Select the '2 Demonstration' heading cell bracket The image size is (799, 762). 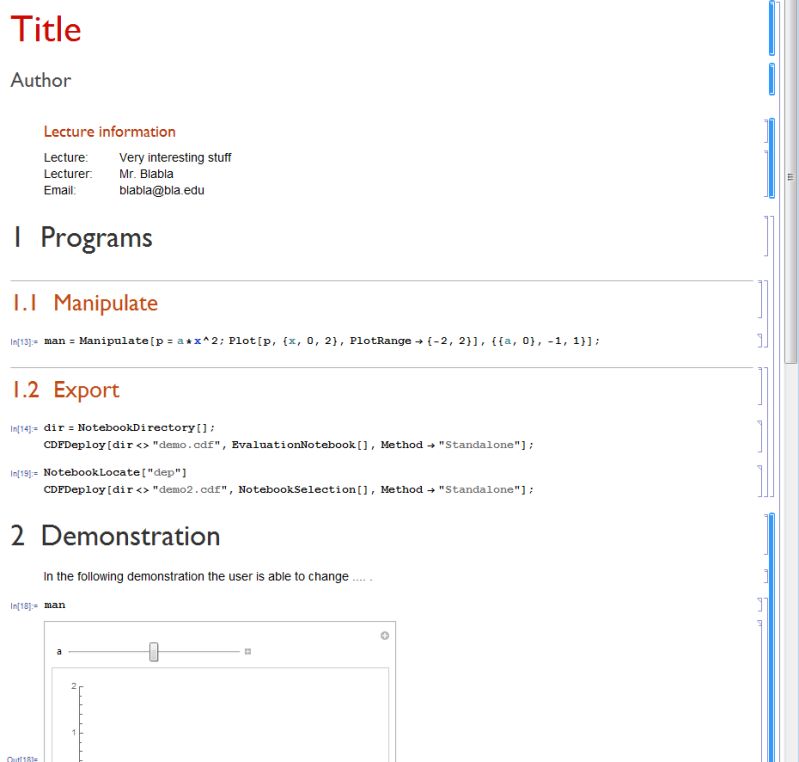pyautogui.click(x=766, y=534)
